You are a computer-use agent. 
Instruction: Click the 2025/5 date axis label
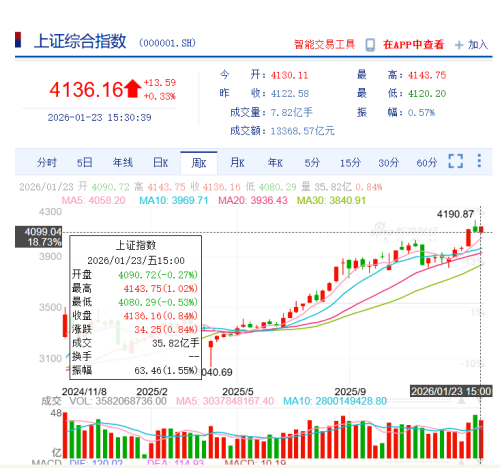tap(238, 391)
